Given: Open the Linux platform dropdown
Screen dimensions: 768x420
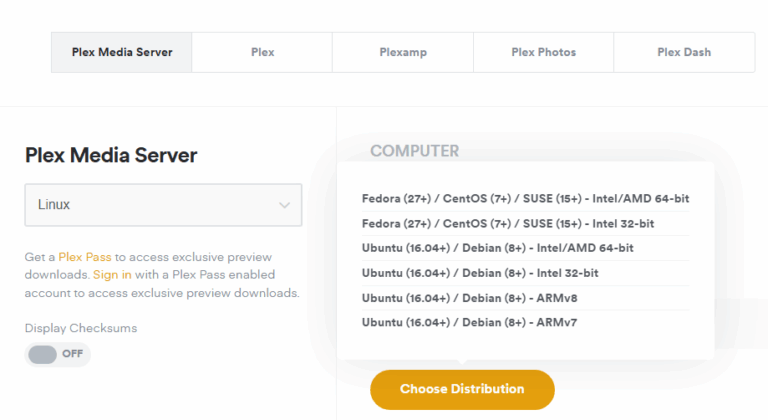Looking at the screenshot, I should pos(163,205).
